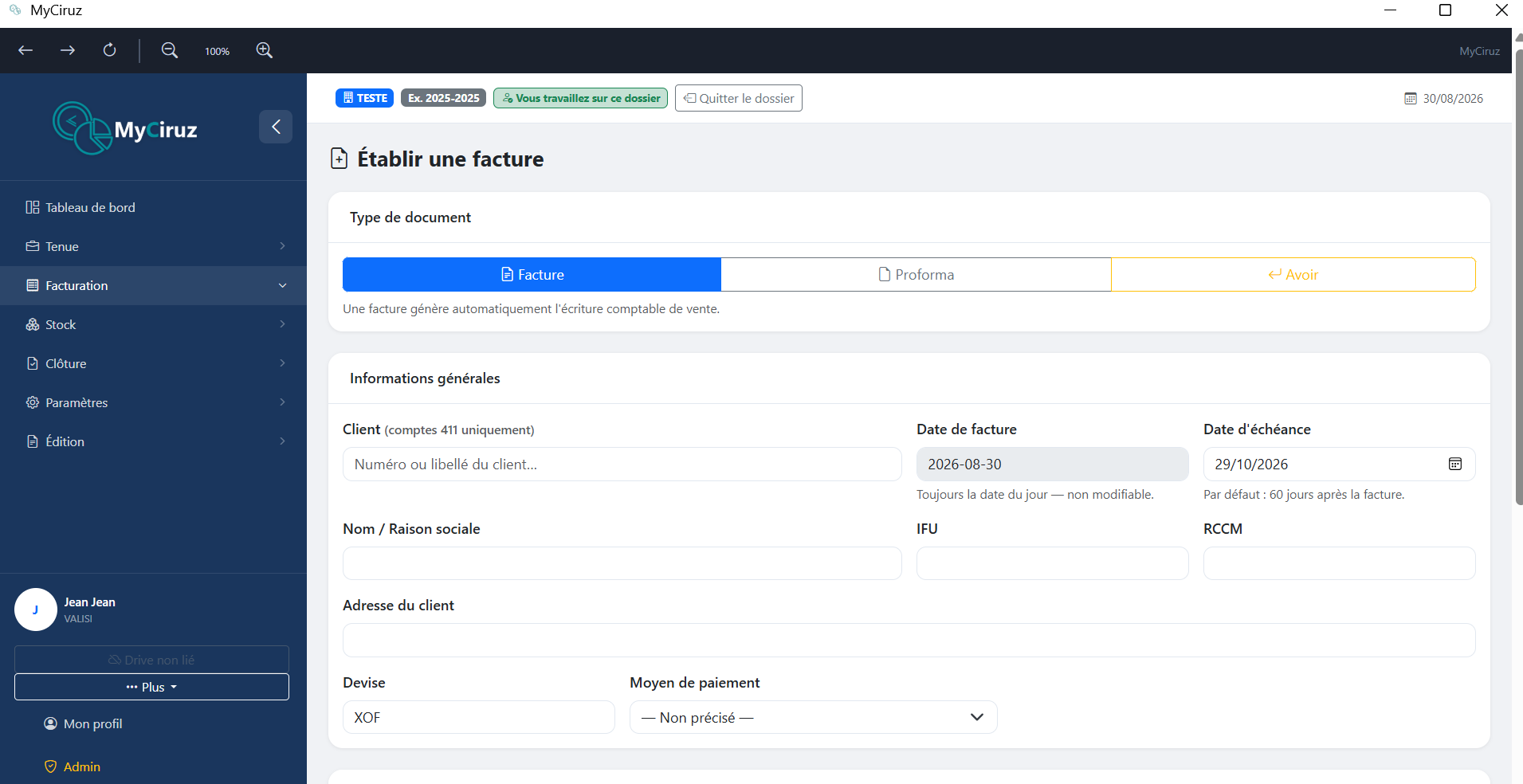This screenshot has height=784, width=1523.
Task: Reload the page with refresh icon
Action: point(110,50)
